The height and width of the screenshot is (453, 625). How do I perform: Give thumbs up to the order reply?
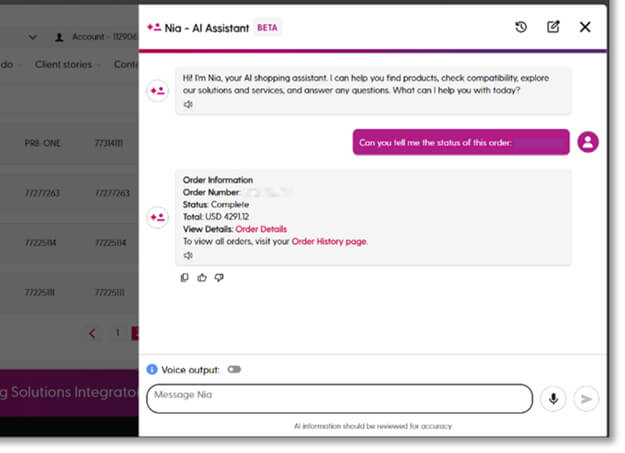(x=202, y=278)
